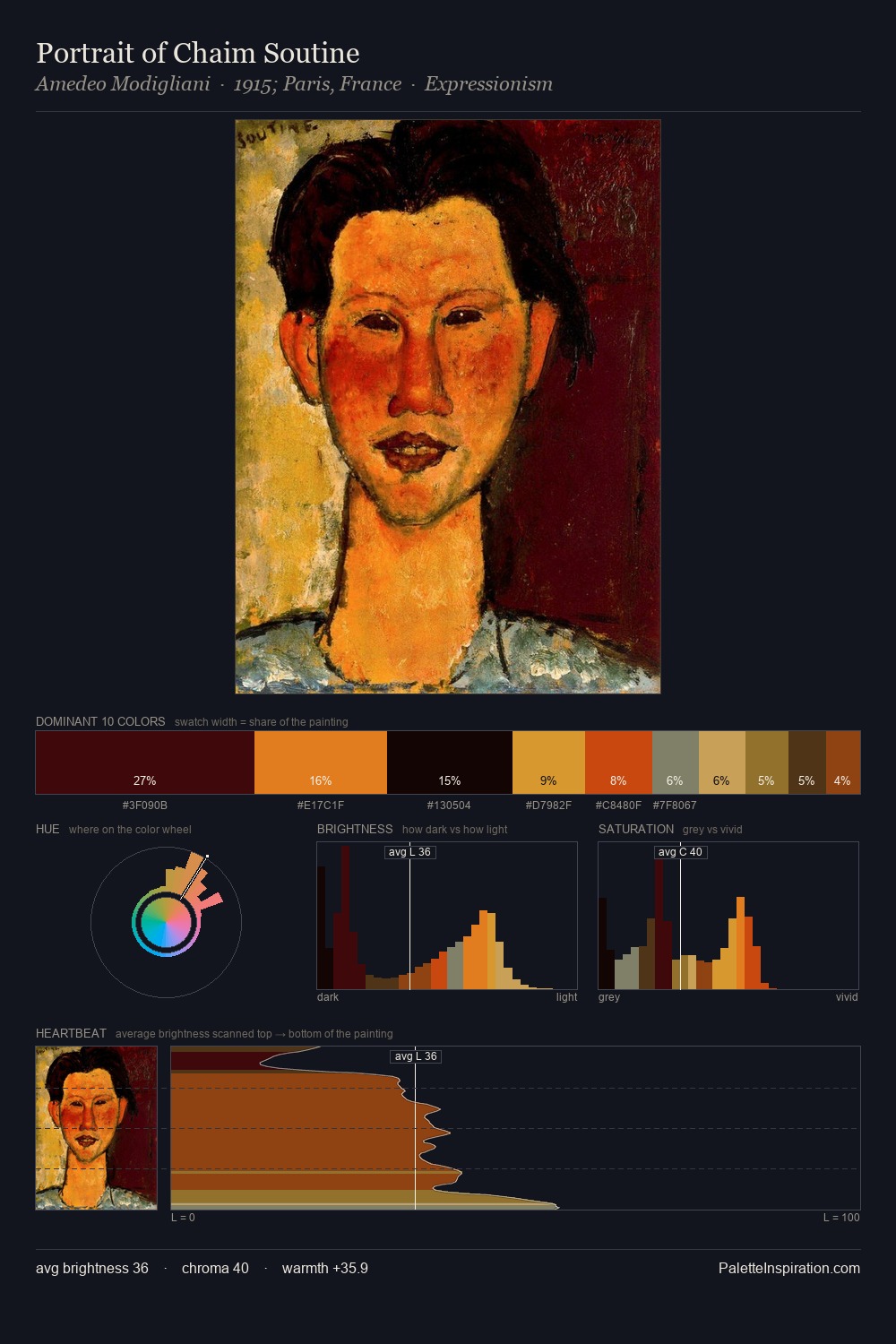Screen dimensions: 896x1344
Task: Click the DOMINANT 10 COLORS heading
Action: [x=100, y=721]
